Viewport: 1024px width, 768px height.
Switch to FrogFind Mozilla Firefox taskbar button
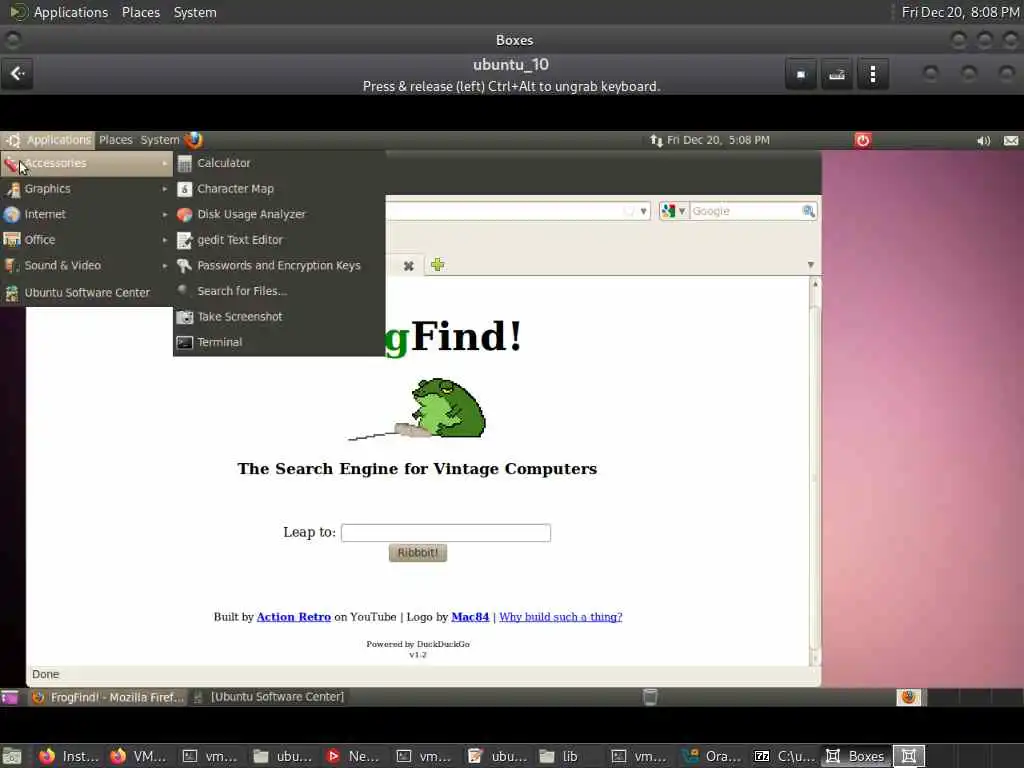(x=108, y=697)
